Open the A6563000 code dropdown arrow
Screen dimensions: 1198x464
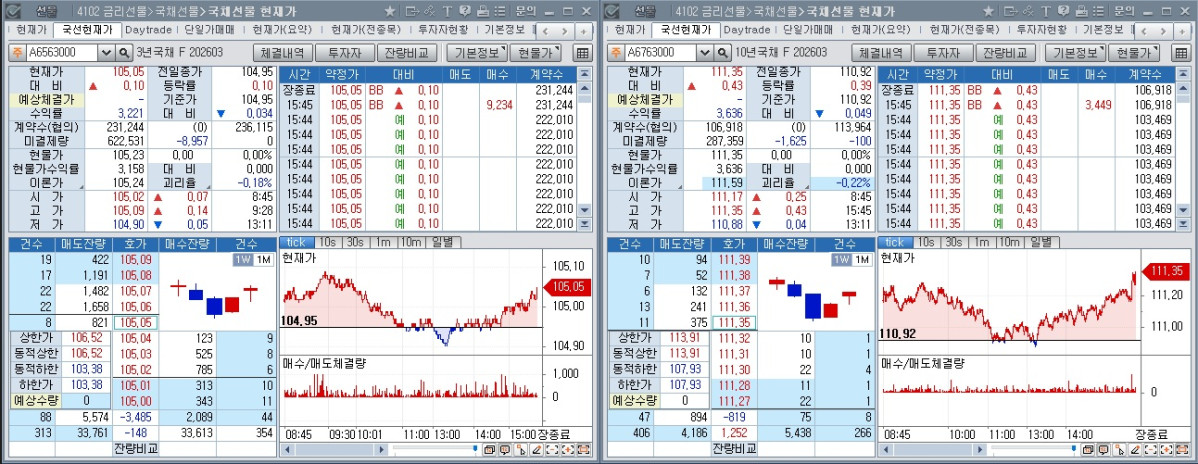106,53
